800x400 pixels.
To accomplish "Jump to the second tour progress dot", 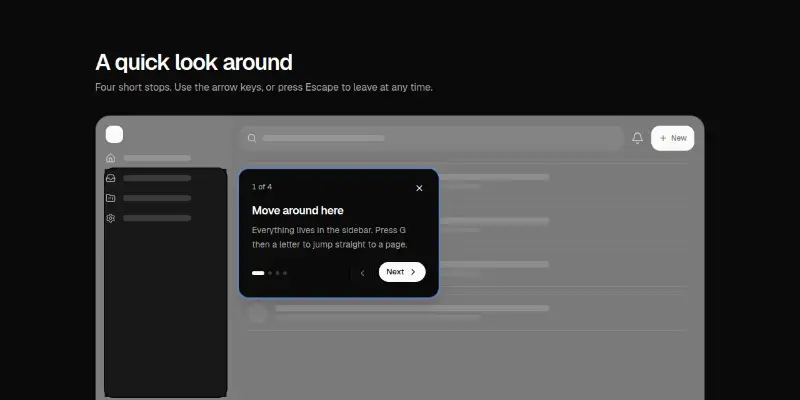I will pos(270,273).
